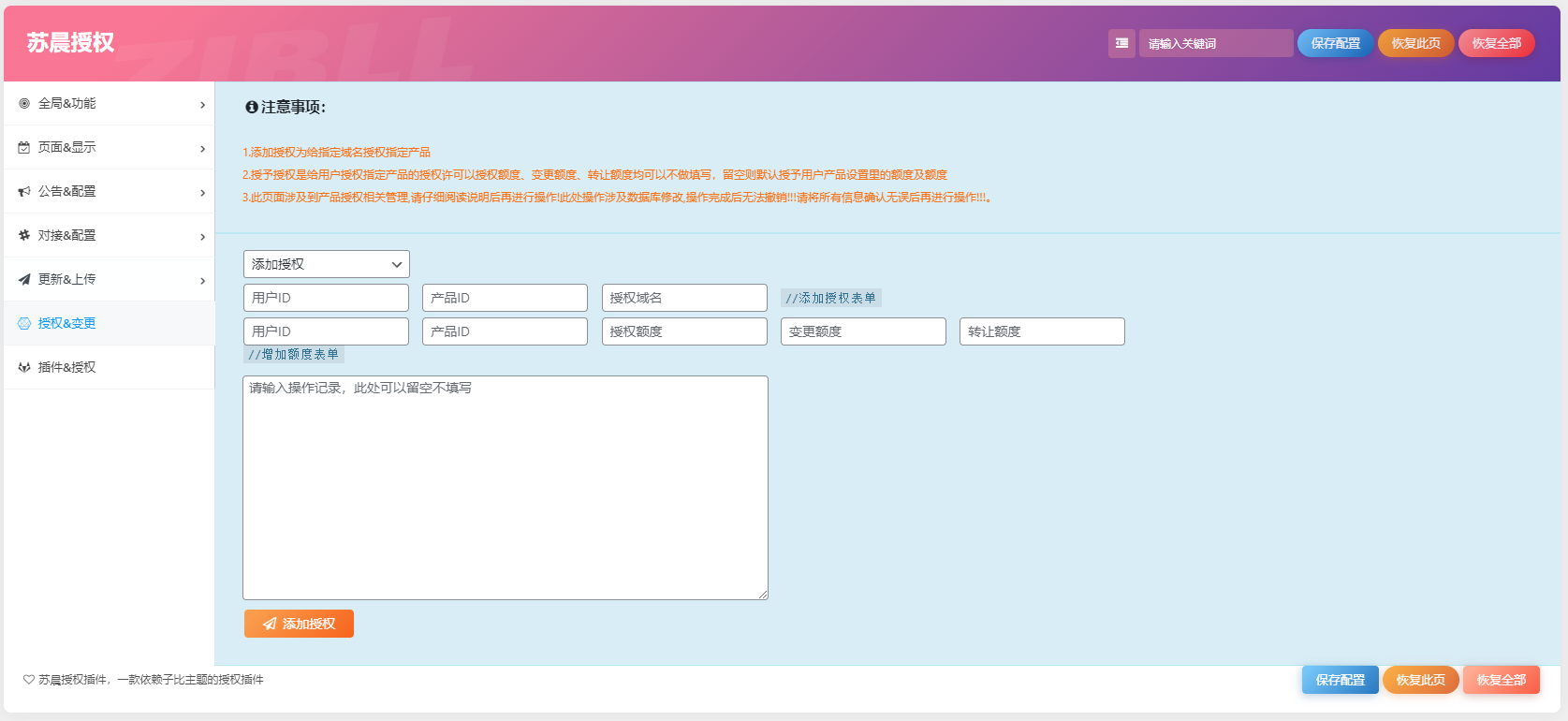
Task: Click the 对接&配置 gear icon
Action: [24, 235]
